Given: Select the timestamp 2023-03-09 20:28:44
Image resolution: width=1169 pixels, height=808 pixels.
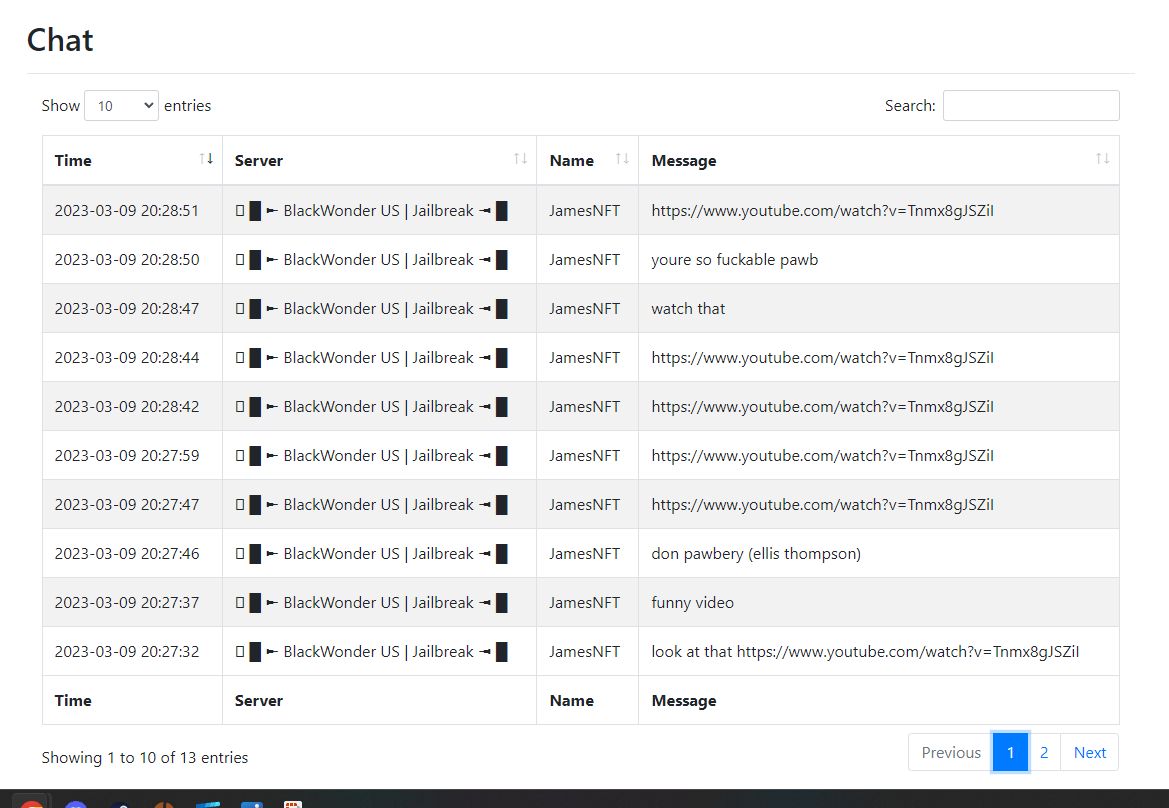Looking at the screenshot, I should 127,359.
